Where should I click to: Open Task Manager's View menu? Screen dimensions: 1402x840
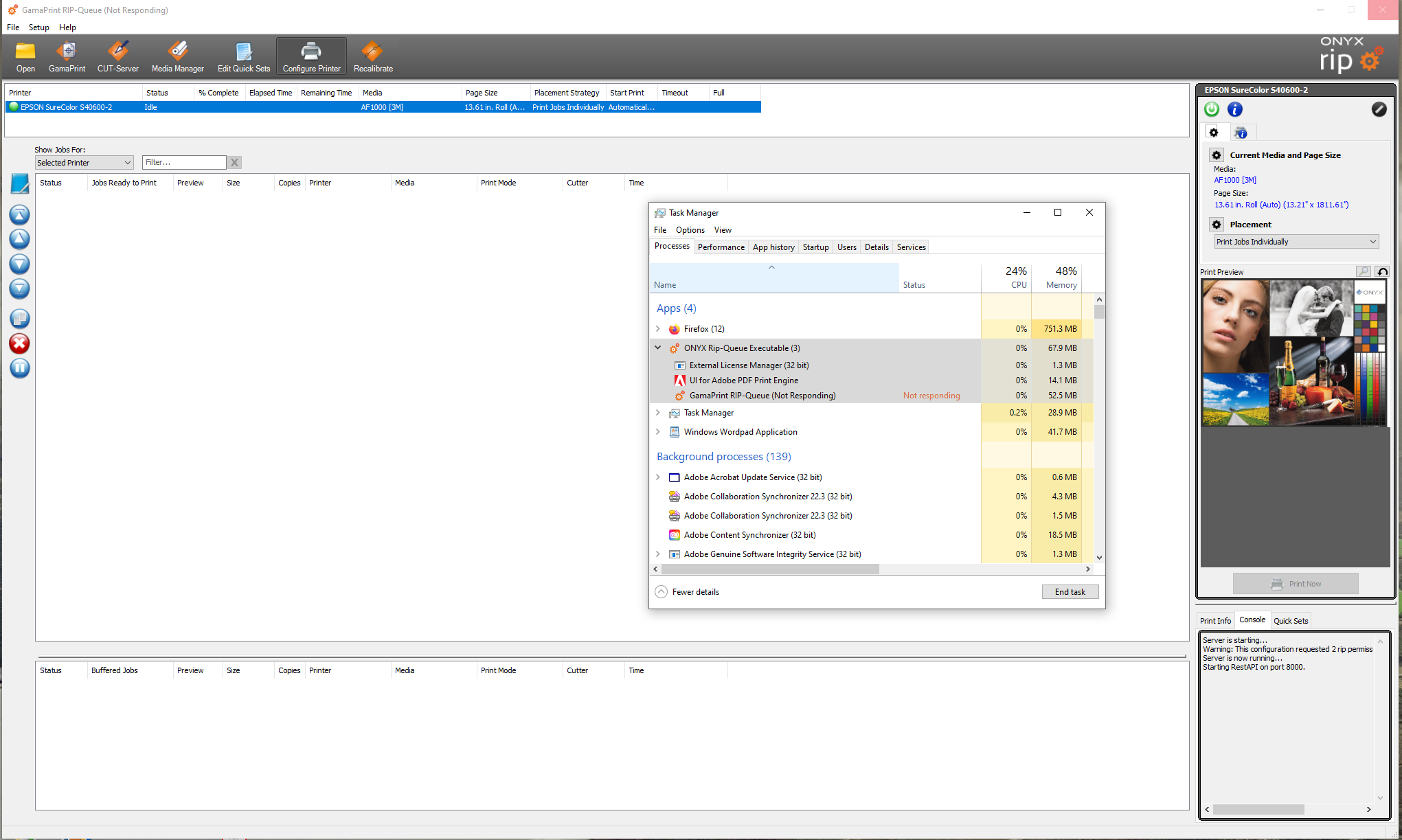click(x=723, y=230)
